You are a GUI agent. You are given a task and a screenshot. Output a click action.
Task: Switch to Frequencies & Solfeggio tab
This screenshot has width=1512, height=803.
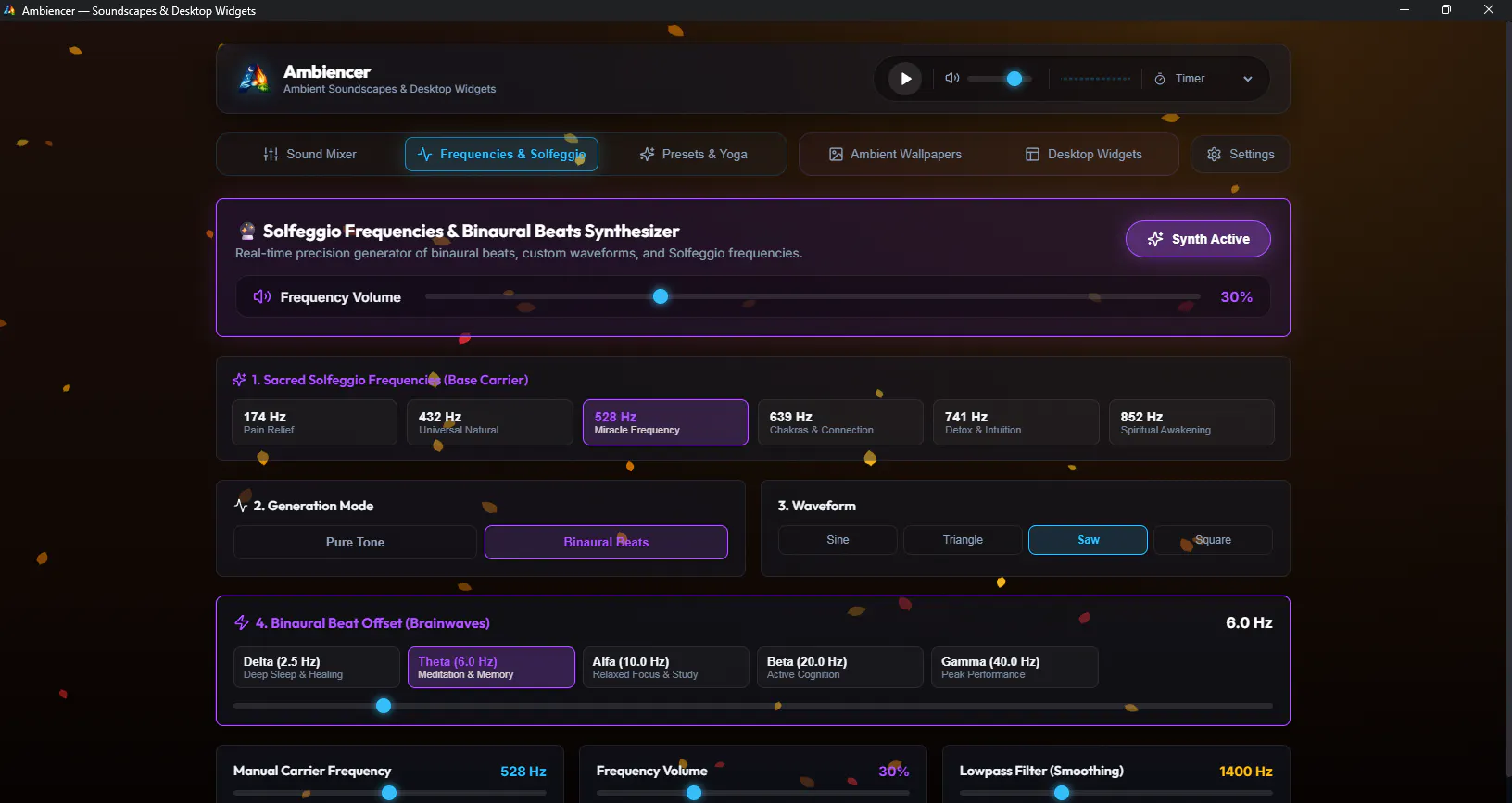tap(501, 155)
